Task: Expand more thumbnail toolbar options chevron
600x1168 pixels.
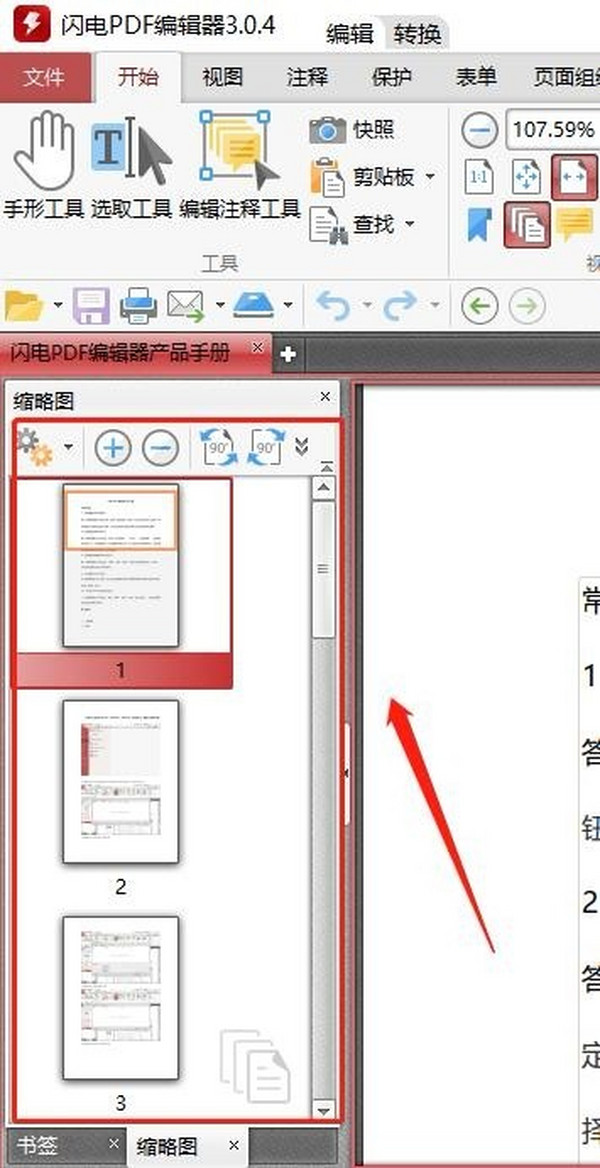Action: pos(302,446)
